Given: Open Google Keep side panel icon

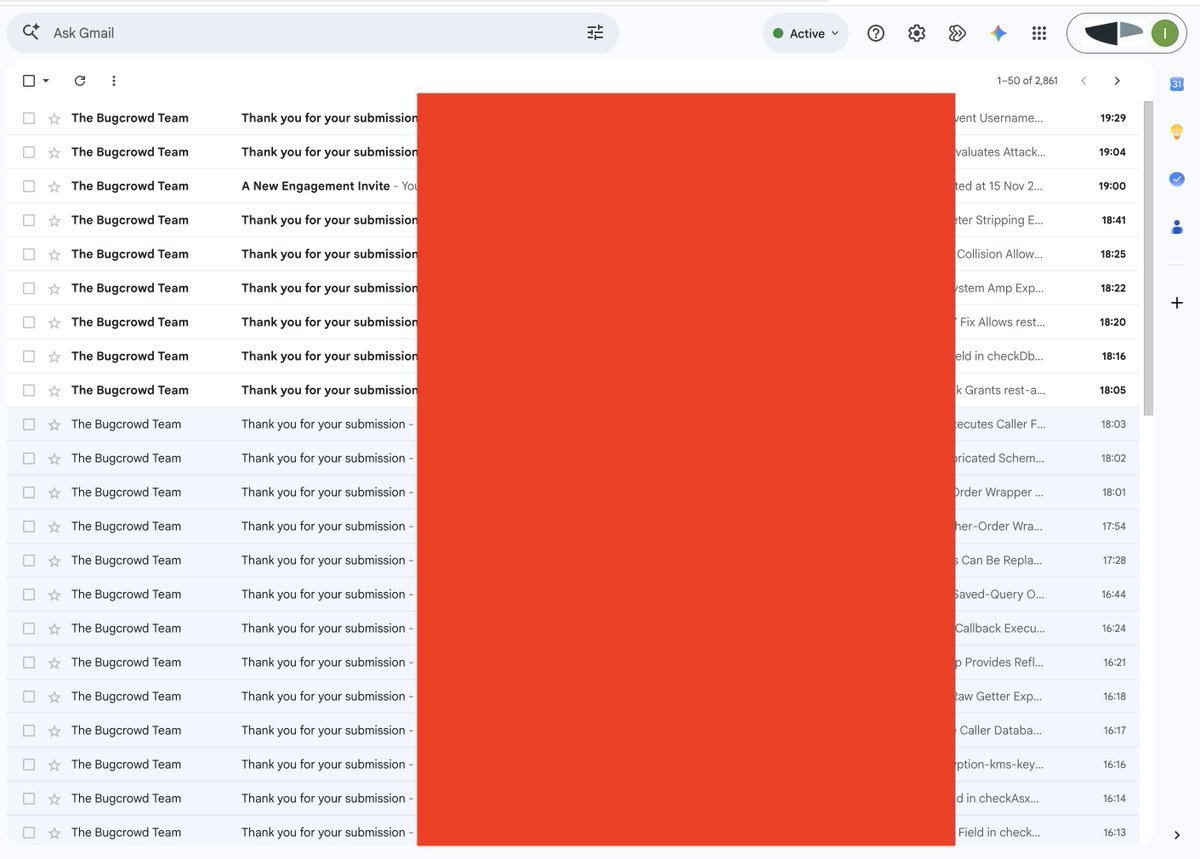Looking at the screenshot, I should pos(1177,131).
